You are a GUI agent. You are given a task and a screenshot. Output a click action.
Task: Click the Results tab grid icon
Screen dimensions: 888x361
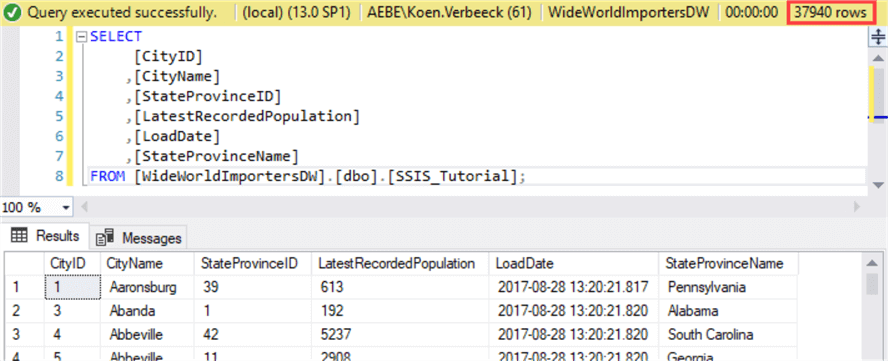tap(19, 236)
